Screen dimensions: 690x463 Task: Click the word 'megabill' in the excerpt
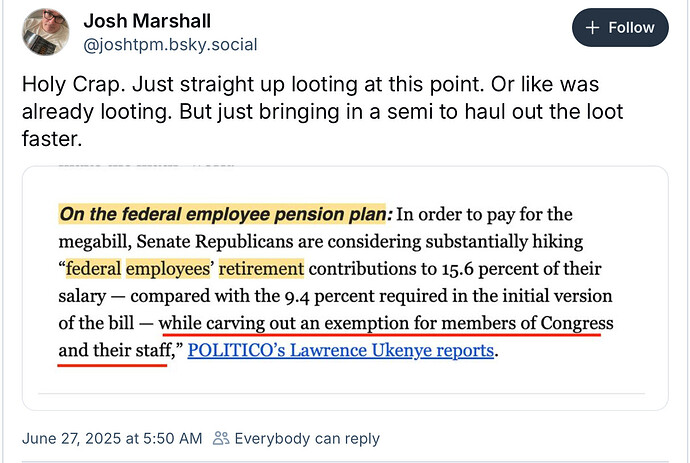coord(93,241)
